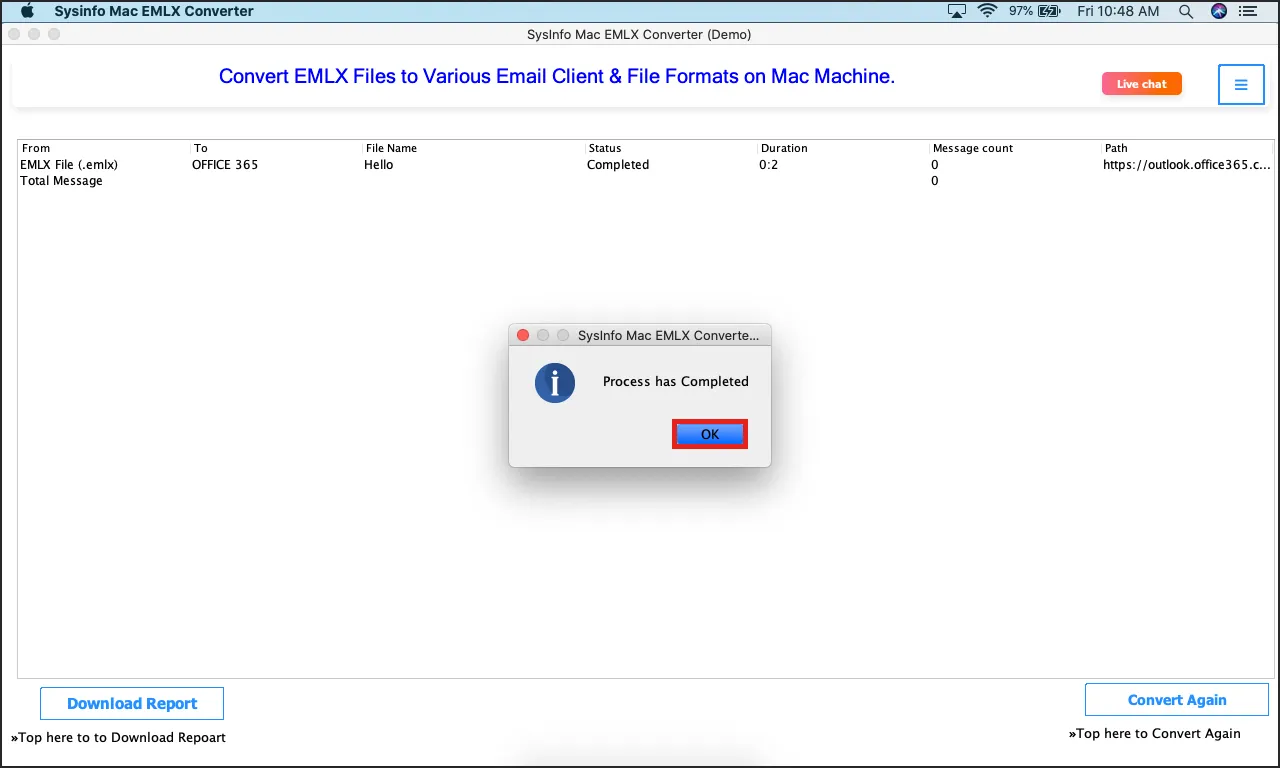Download the conversion report

(132, 703)
